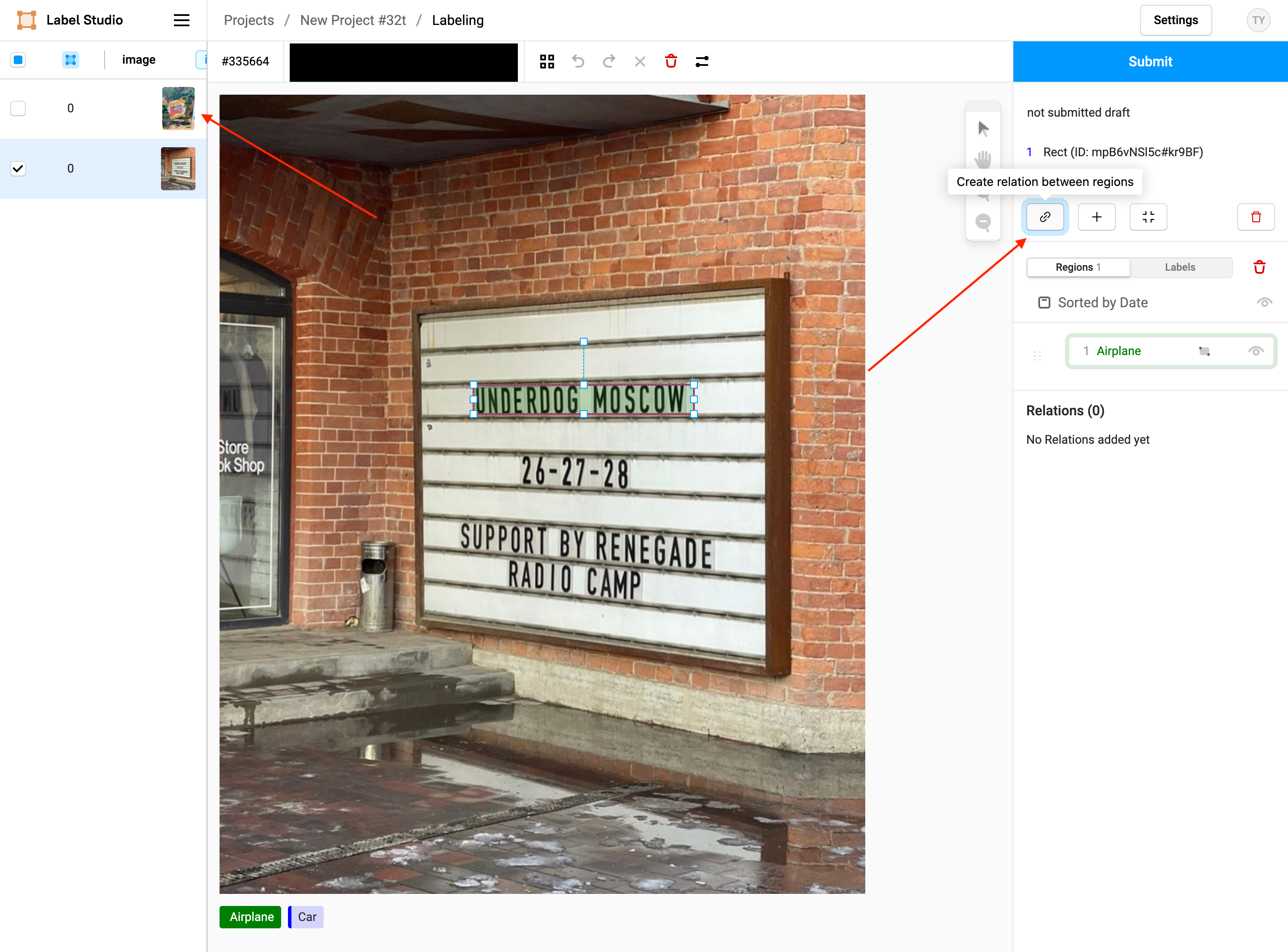Image resolution: width=1288 pixels, height=952 pixels.
Task: Open the Settings button
Action: (x=1175, y=20)
